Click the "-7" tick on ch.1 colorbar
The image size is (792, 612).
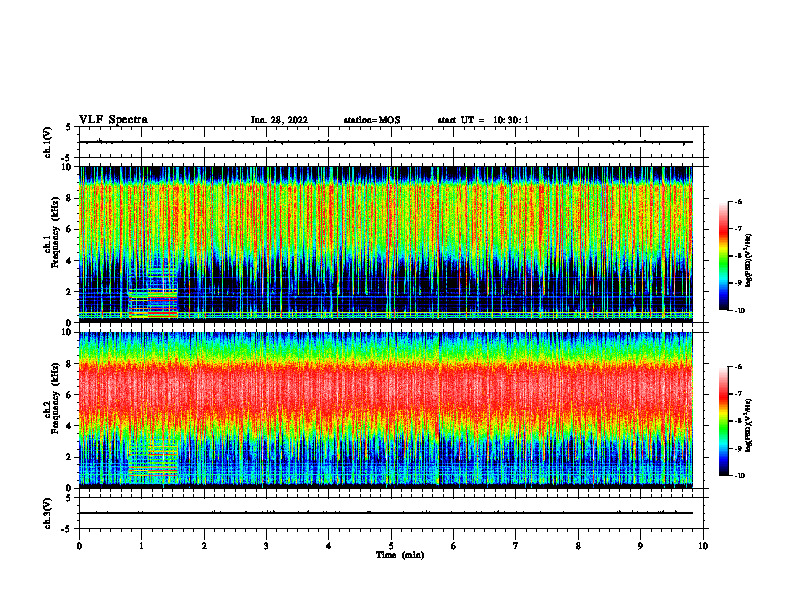(738, 229)
